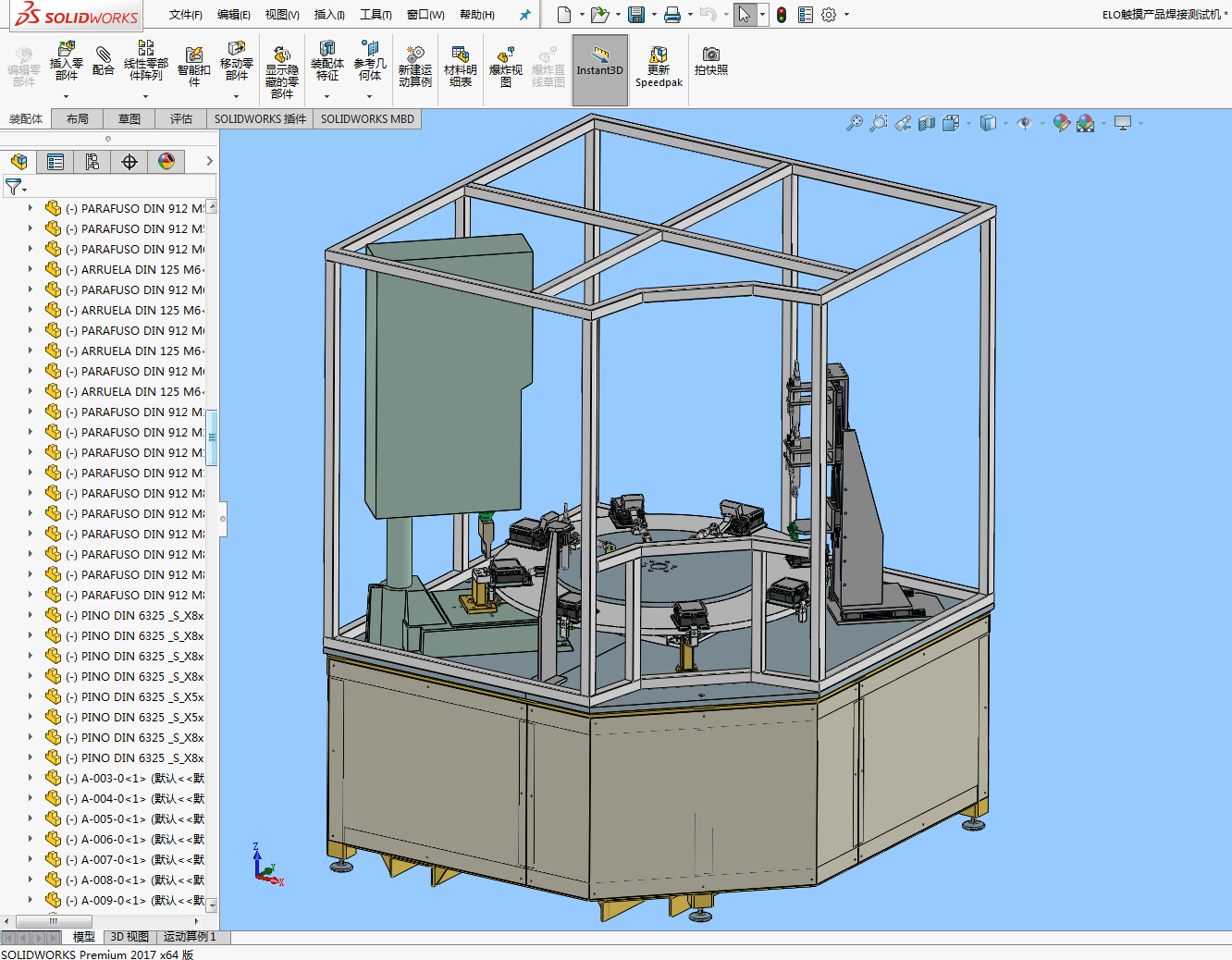
Task: Click the 3D 视图 bottom tab
Action: (x=129, y=937)
